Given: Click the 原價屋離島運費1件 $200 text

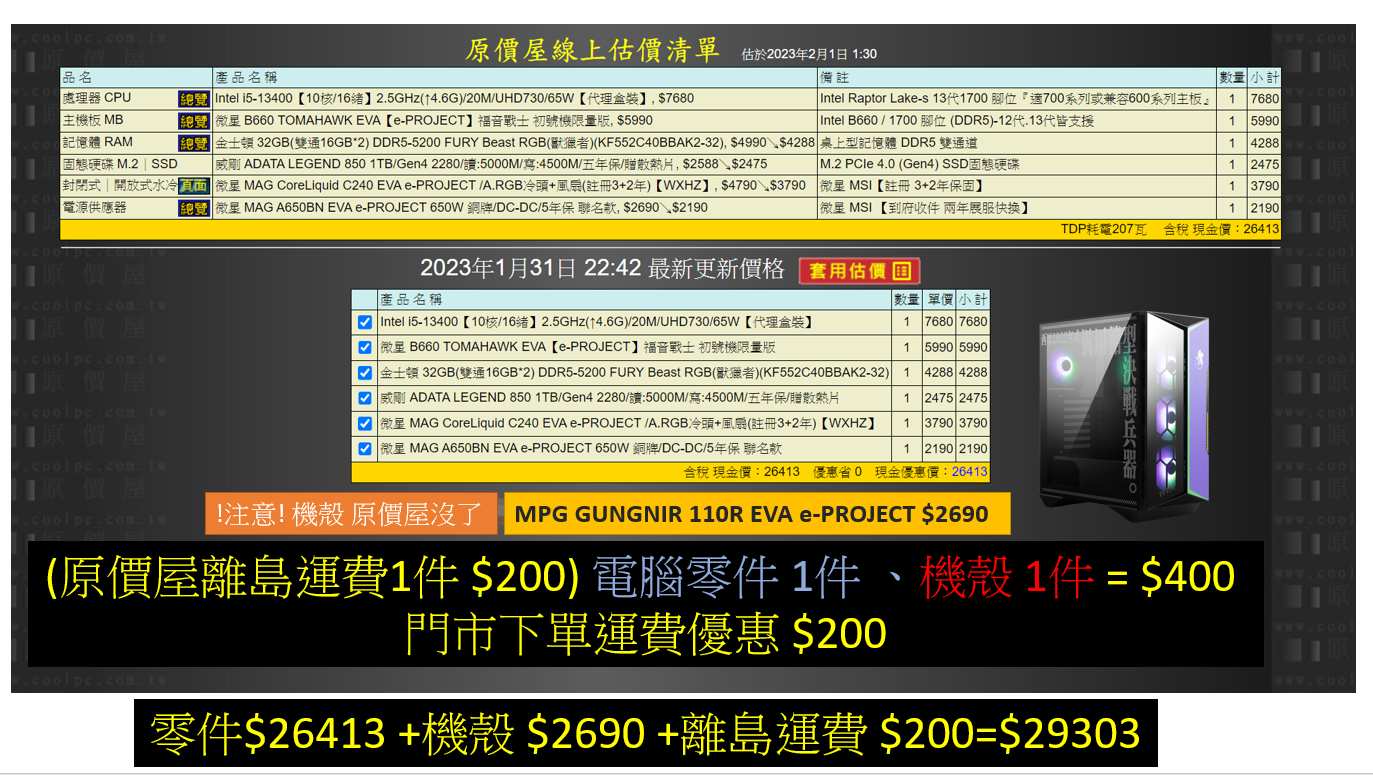Looking at the screenshot, I should (313, 577).
